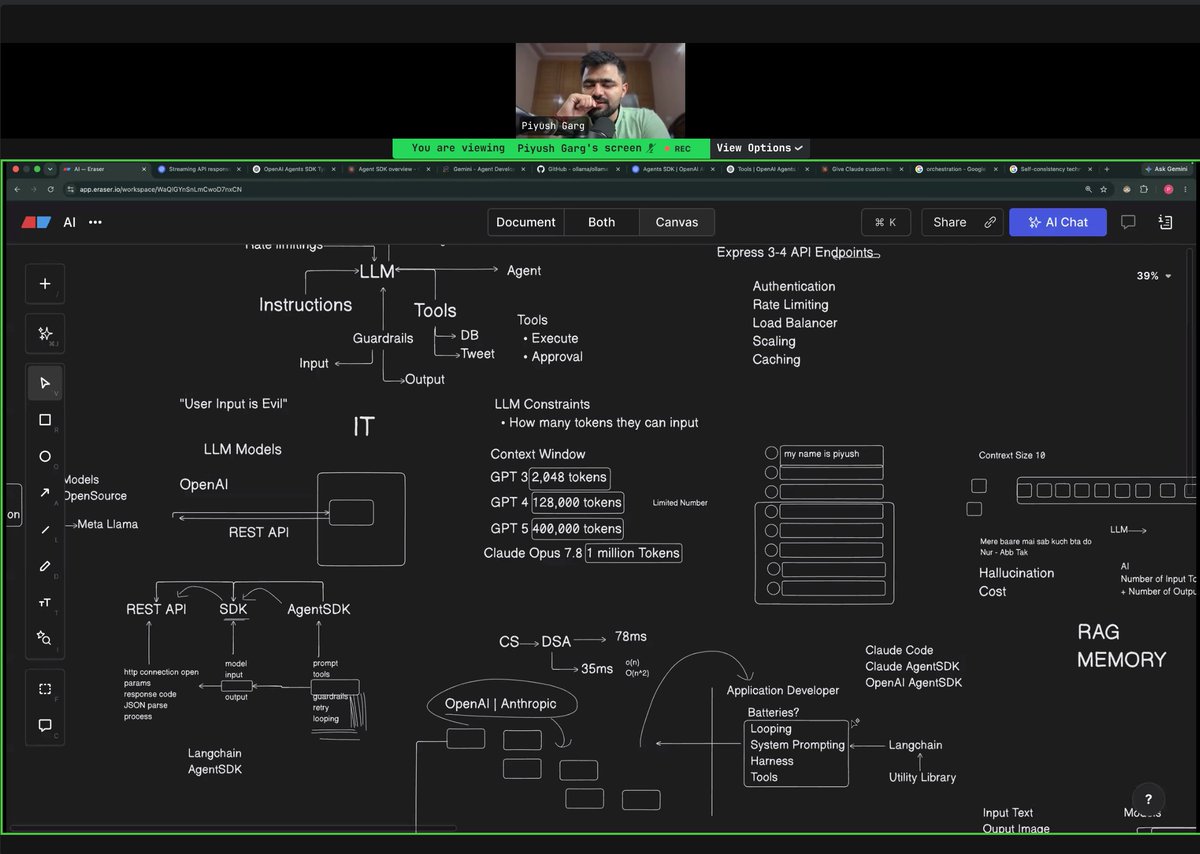The height and width of the screenshot is (854, 1200).
Task: Select the "Hallucination" text on canvas
Action: pos(1016,573)
